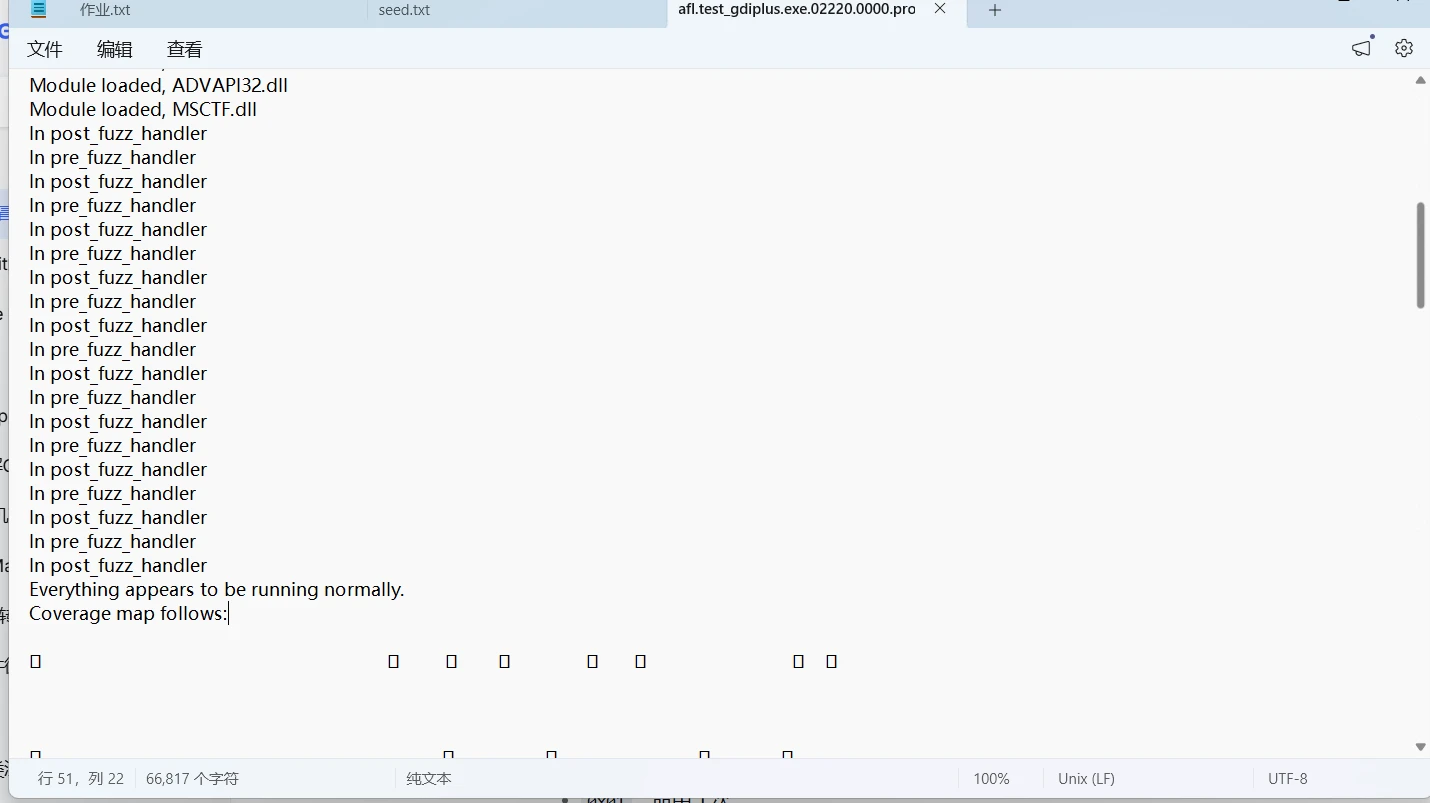Close the afl.test_gdiplus.exe tab
This screenshot has width=1430, height=803.
[940, 9]
